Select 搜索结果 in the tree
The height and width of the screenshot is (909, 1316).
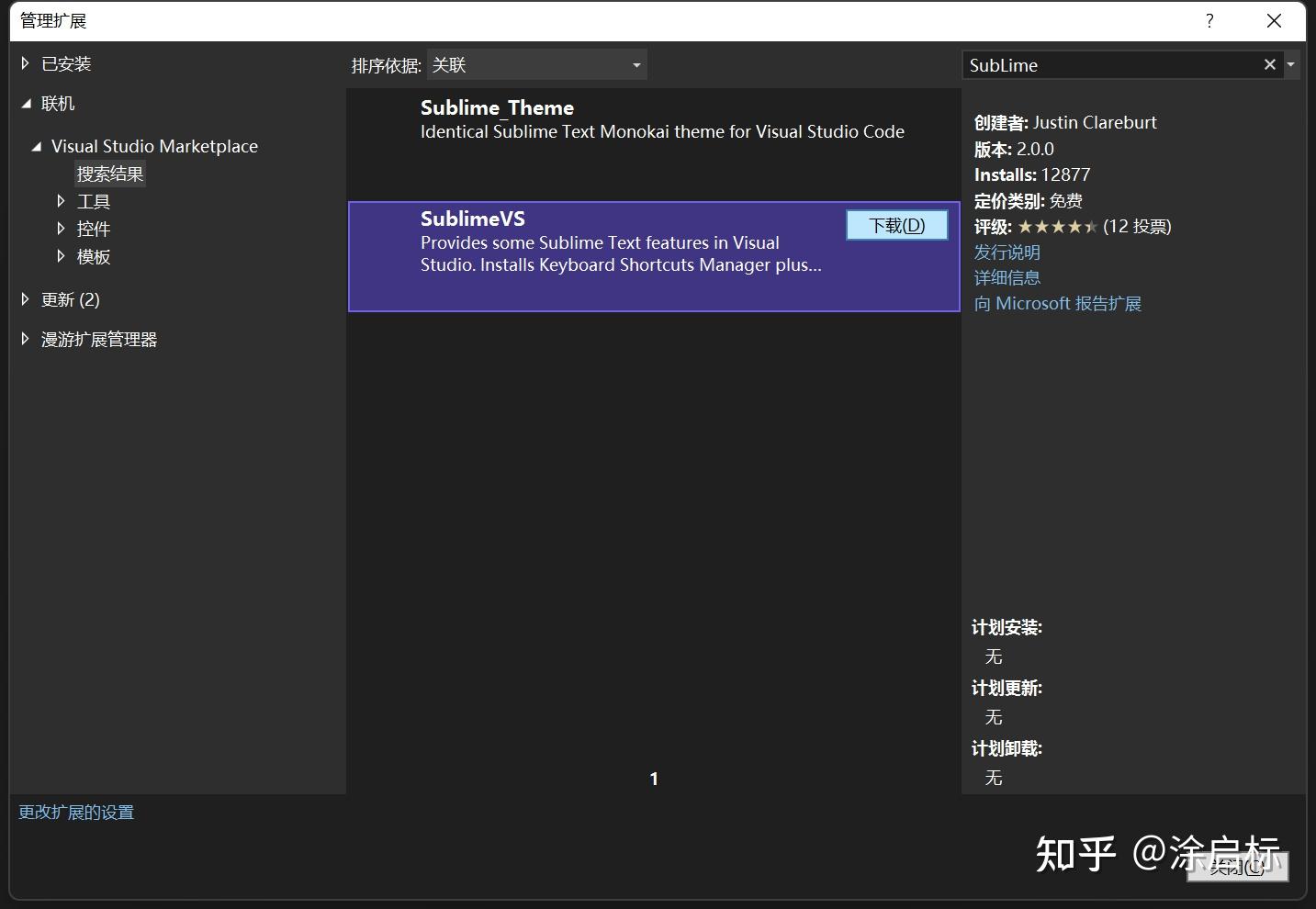(x=110, y=174)
